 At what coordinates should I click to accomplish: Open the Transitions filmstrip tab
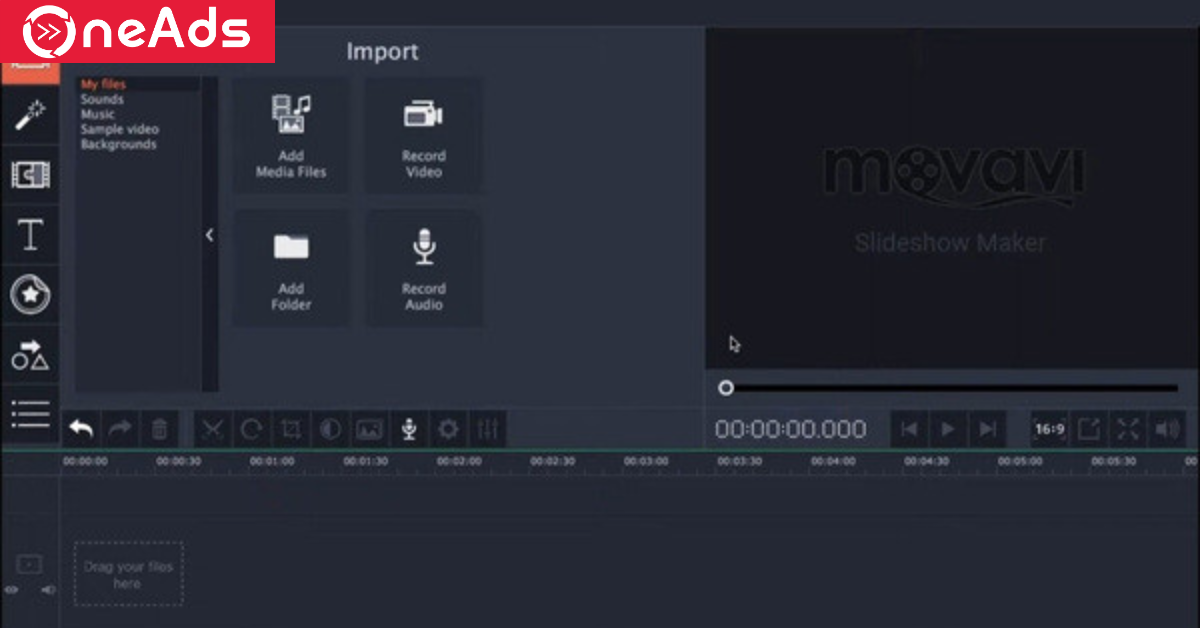[x=30, y=176]
